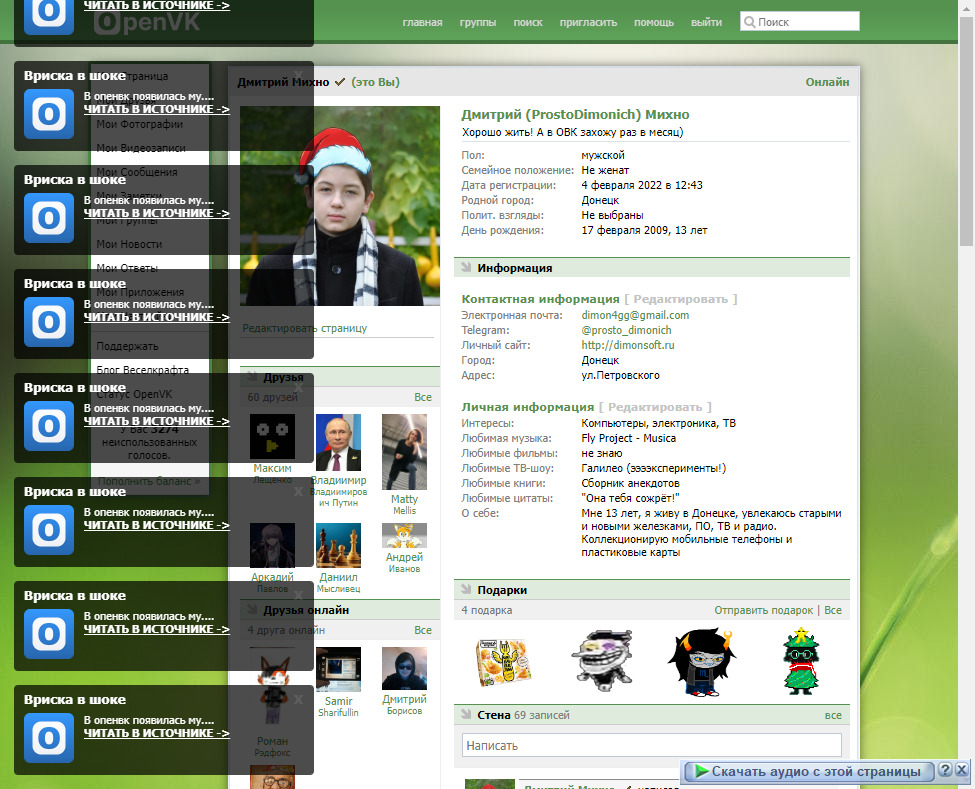Viewport: 975px width, 789px height.
Task: Click Отправить подарок in the gifts header
Action: coord(764,610)
